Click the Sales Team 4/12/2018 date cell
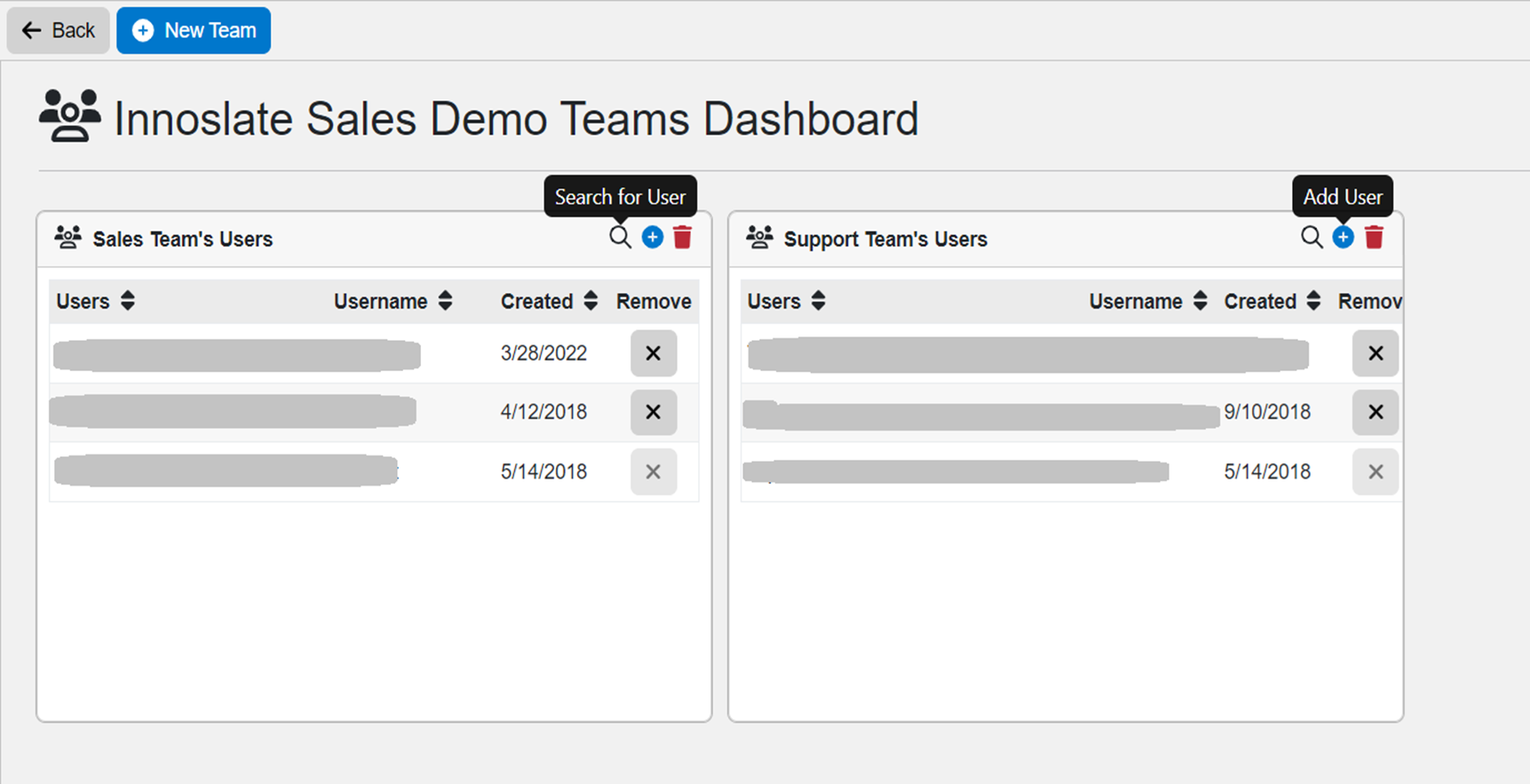Image resolution: width=1530 pixels, height=784 pixels. coord(543,412)
